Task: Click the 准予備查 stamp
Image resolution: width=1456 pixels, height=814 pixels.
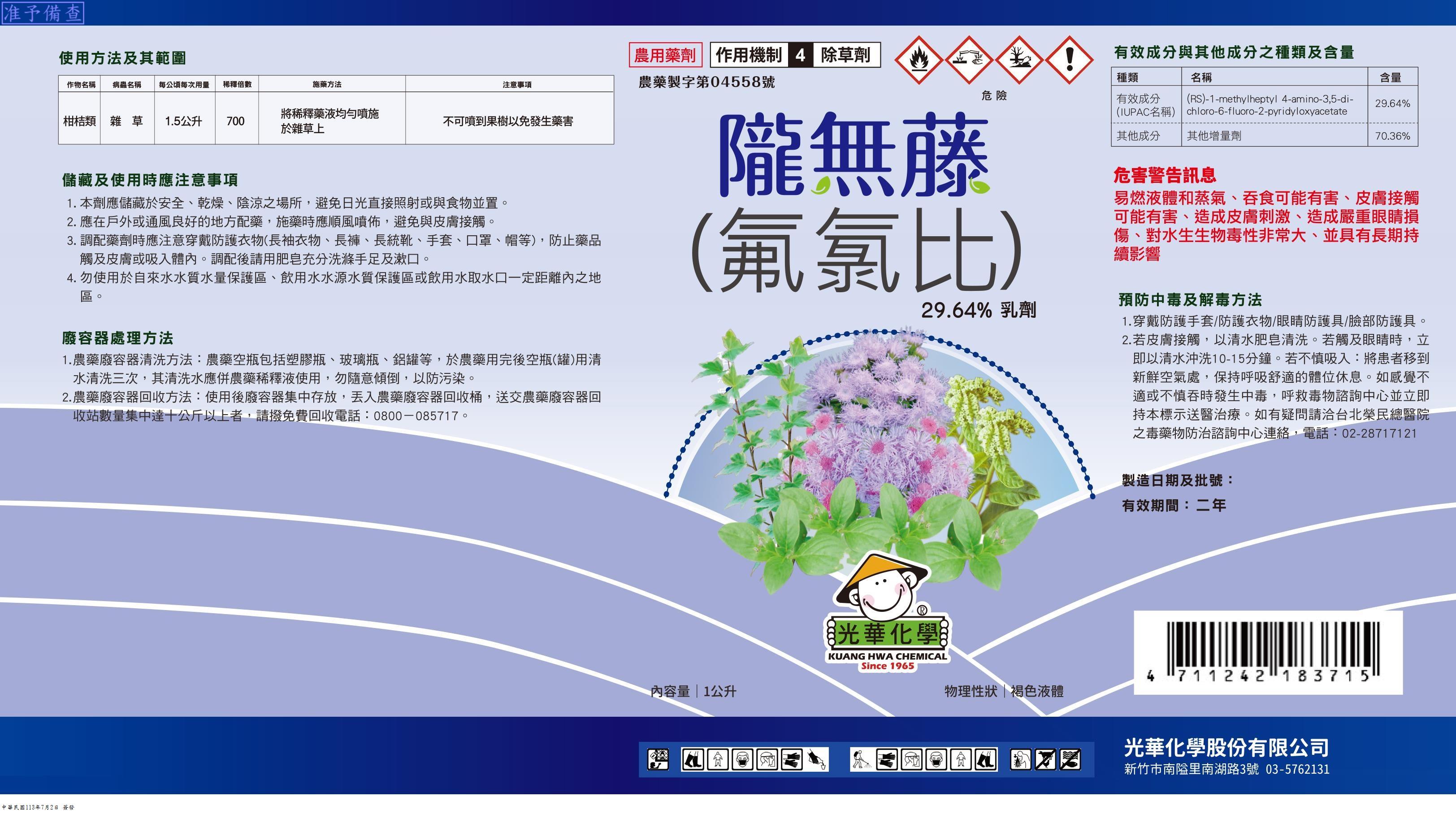Action: (x=43, y=13)
